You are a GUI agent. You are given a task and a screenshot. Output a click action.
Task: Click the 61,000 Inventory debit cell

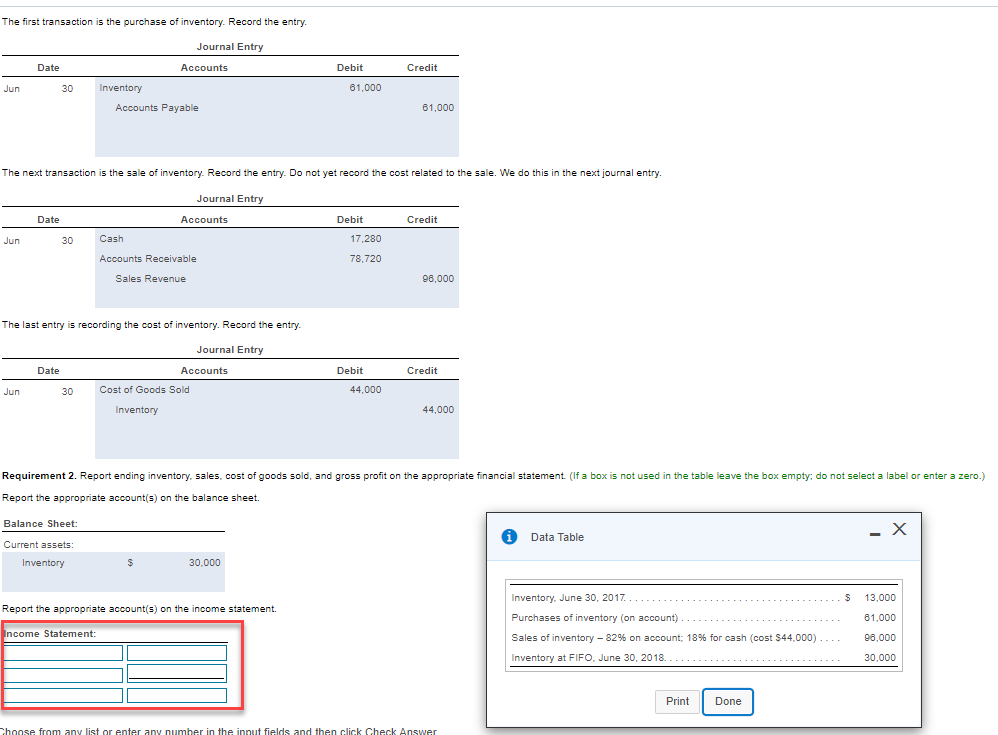[x=367, y=88]
